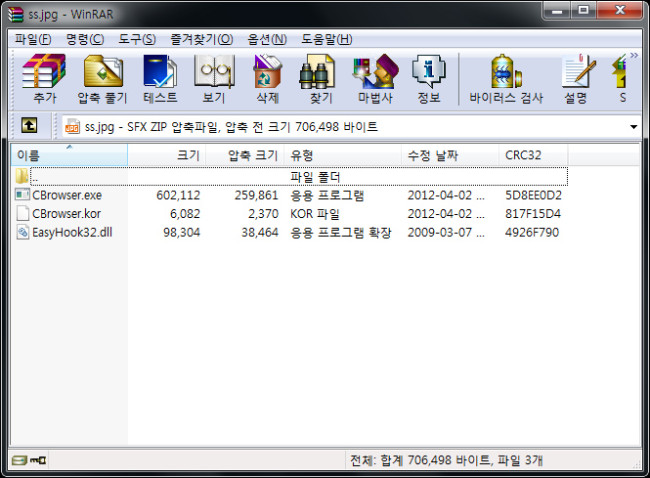Open the 찾기 (Find) binoculars tool

point(320,78)
